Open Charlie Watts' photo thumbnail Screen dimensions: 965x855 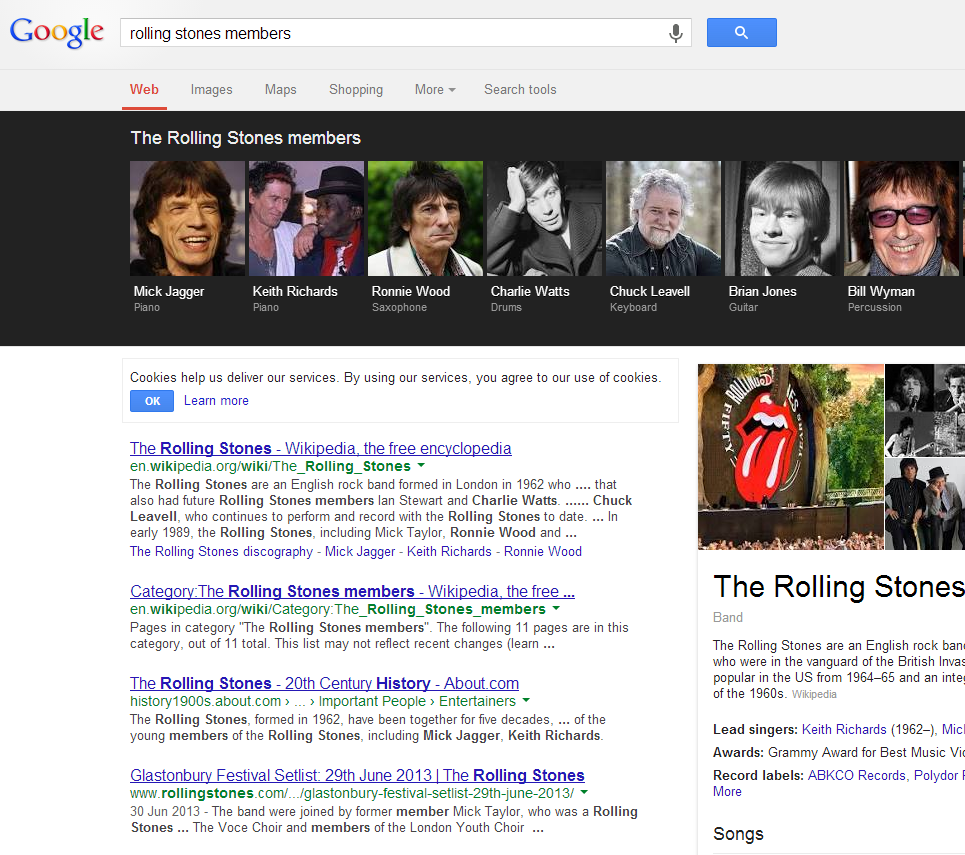pyautogui.click(x=545, y=219)
